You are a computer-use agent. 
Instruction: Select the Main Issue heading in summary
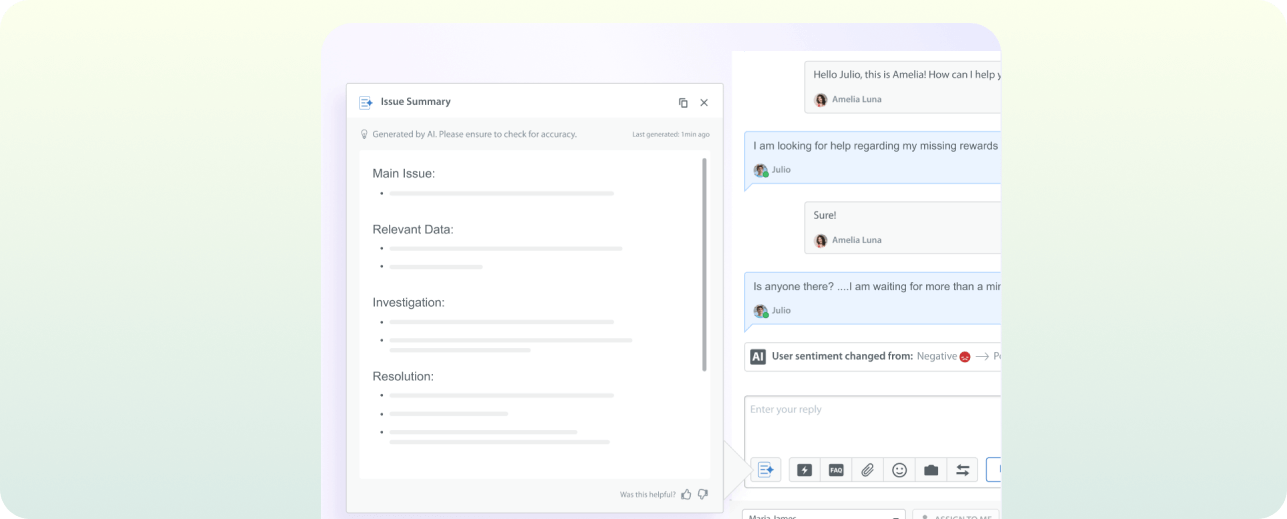[x=403, y=173]
